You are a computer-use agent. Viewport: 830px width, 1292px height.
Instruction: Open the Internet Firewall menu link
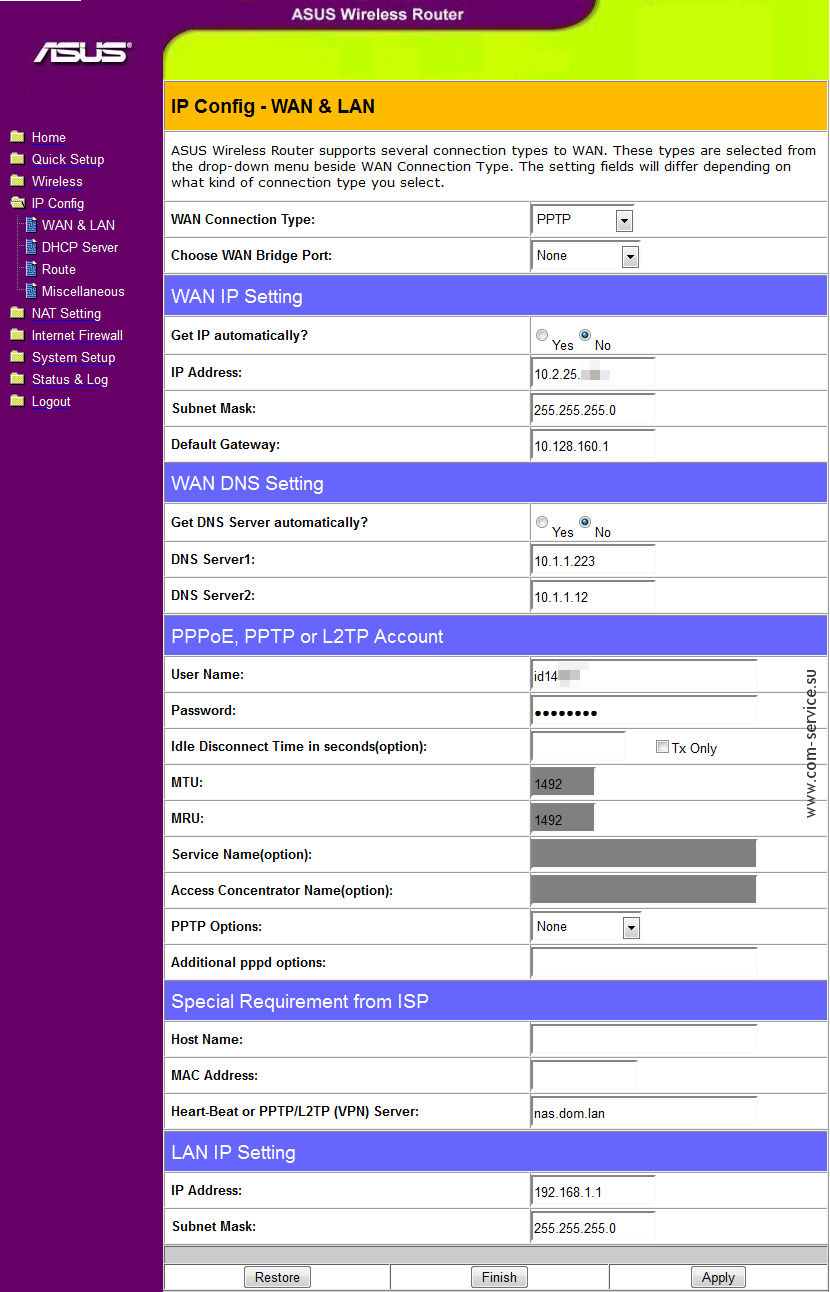[77, 336]
